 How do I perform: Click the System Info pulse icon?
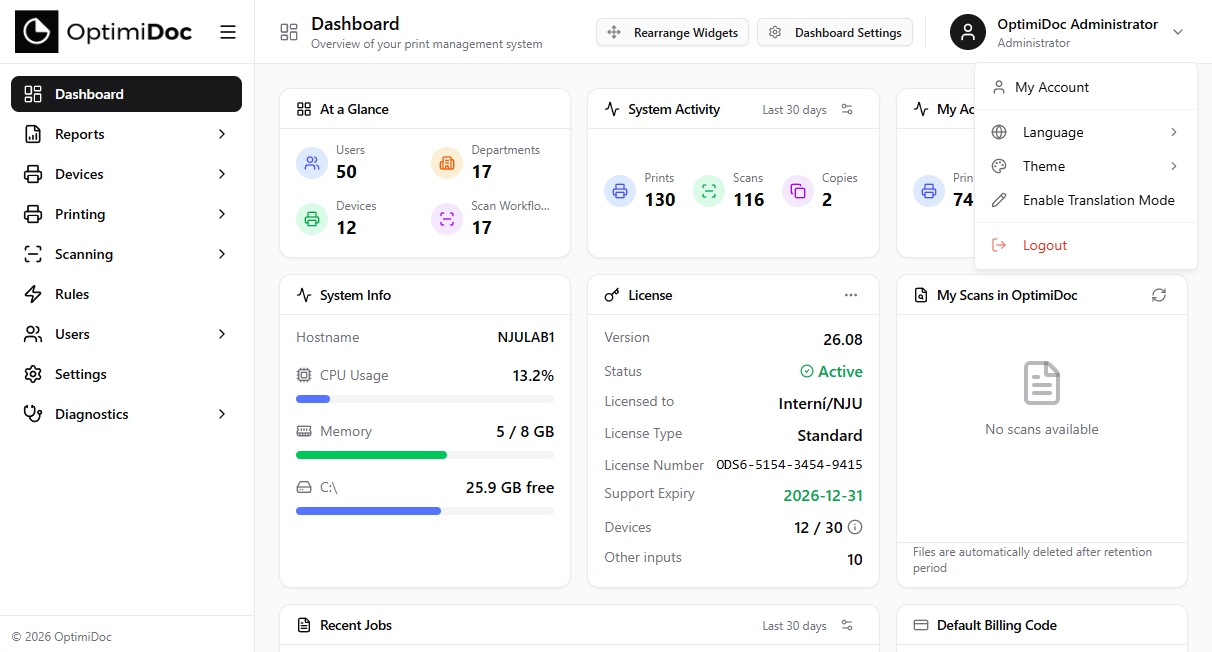click(304, 295)
